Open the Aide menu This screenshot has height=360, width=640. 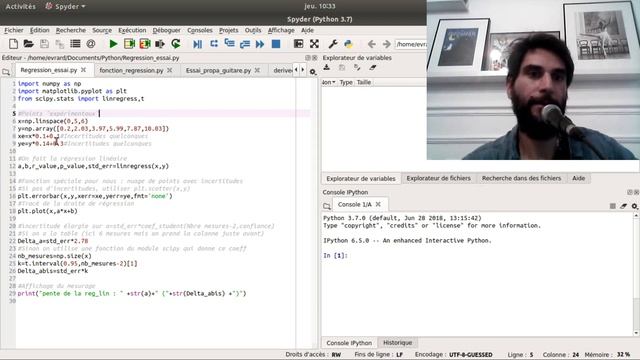(307, 30)
